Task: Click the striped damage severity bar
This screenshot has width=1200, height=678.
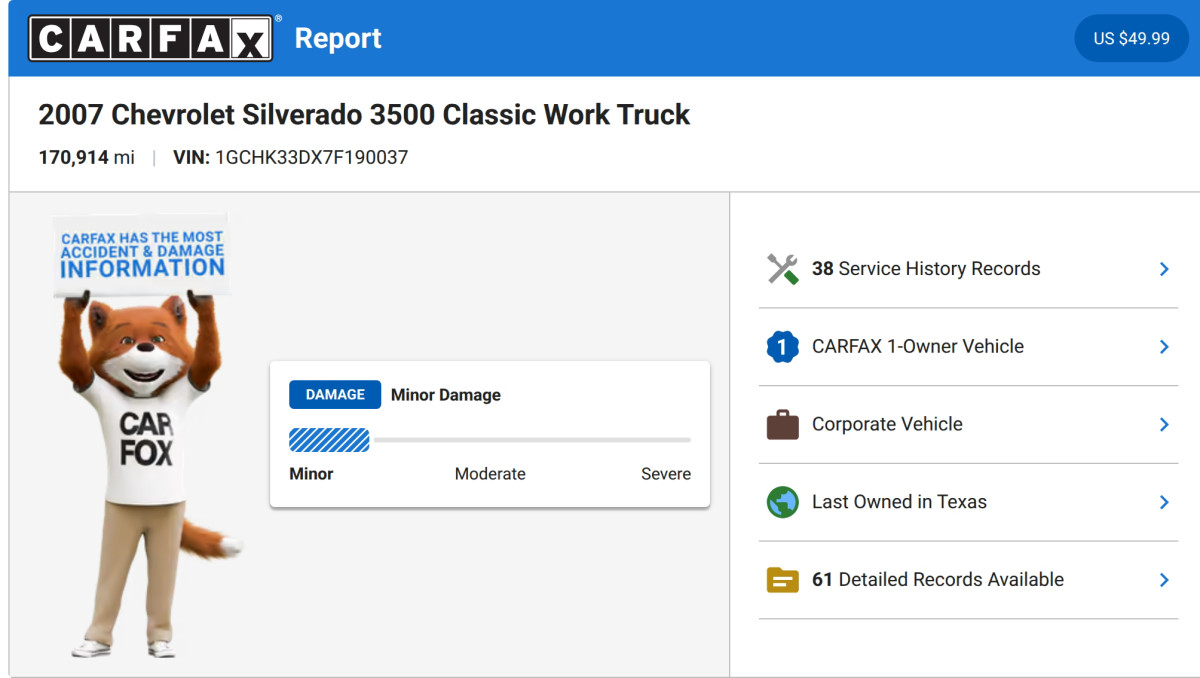Action: 329,440
